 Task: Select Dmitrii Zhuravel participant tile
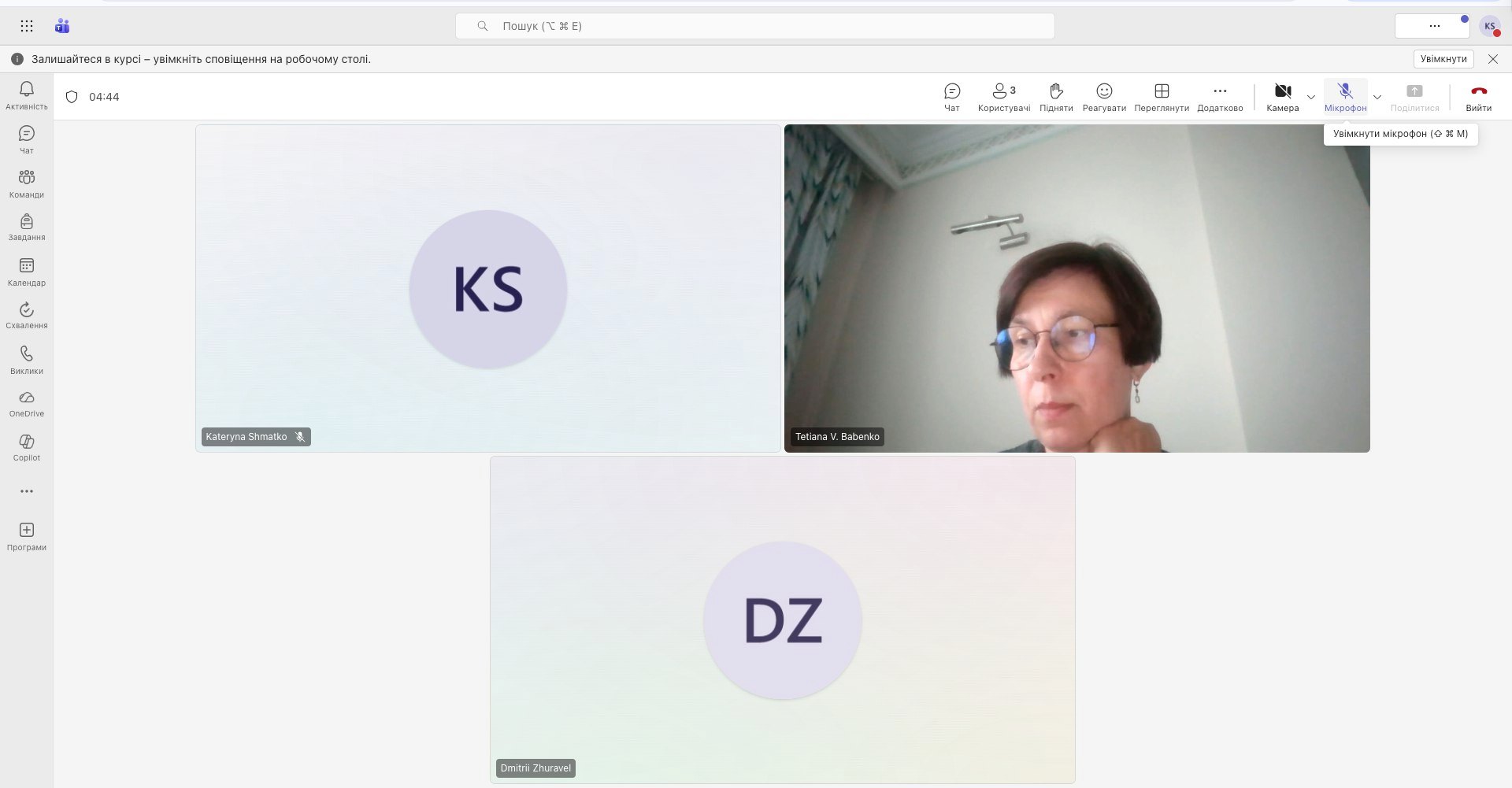(783, 620)
